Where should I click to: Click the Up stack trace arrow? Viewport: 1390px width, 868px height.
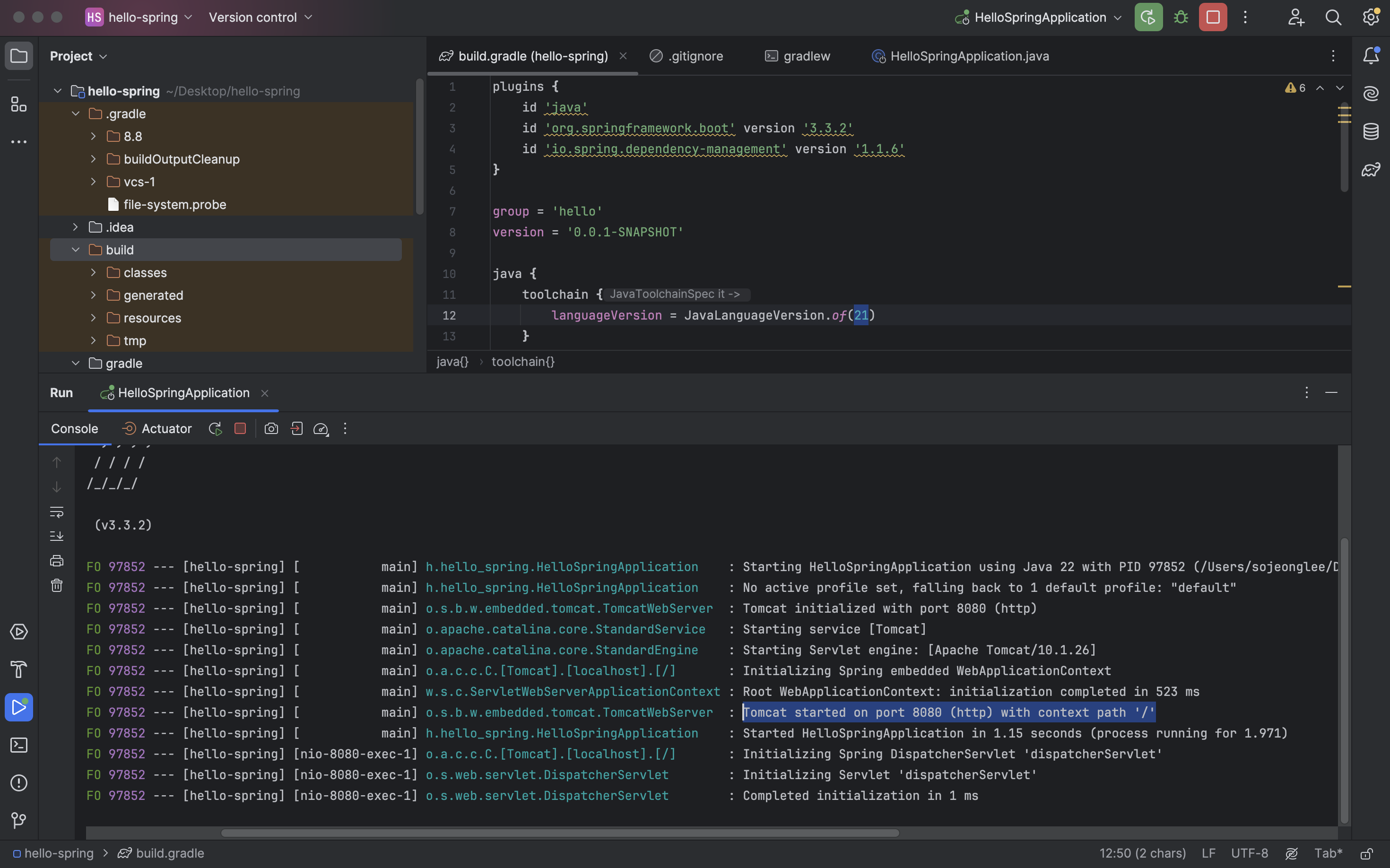pyautogui.click(x=56, y=462)
